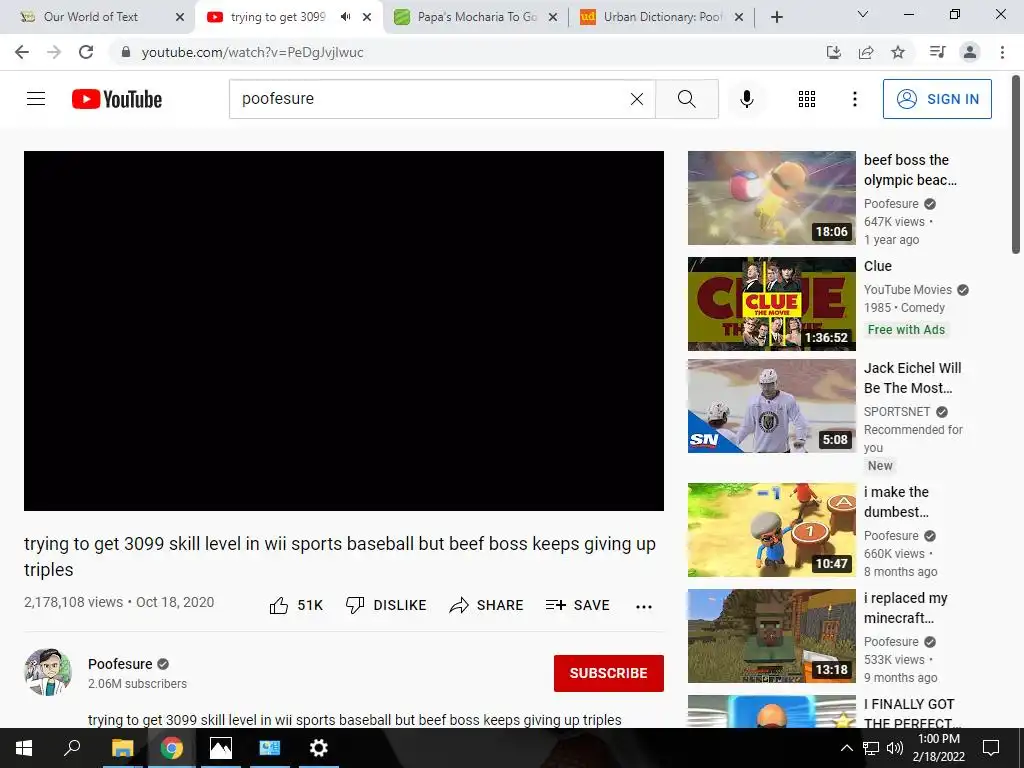Share this page from address bar
The width and height of the screenshot is (1024, 768).
pos(866,52)
